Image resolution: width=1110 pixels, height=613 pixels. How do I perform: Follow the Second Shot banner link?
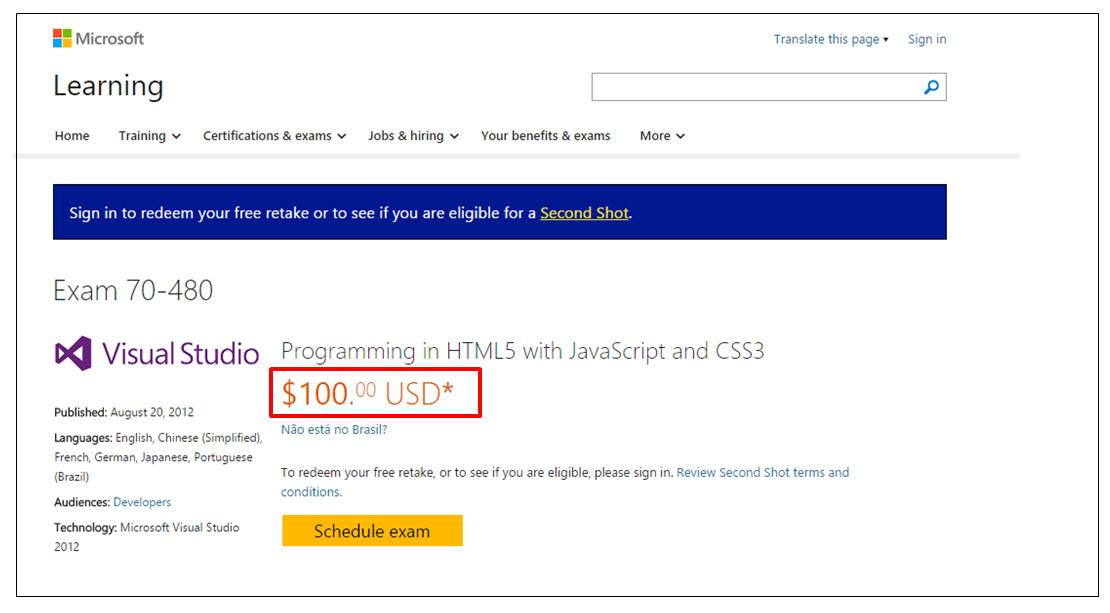[x=584, y=213]
